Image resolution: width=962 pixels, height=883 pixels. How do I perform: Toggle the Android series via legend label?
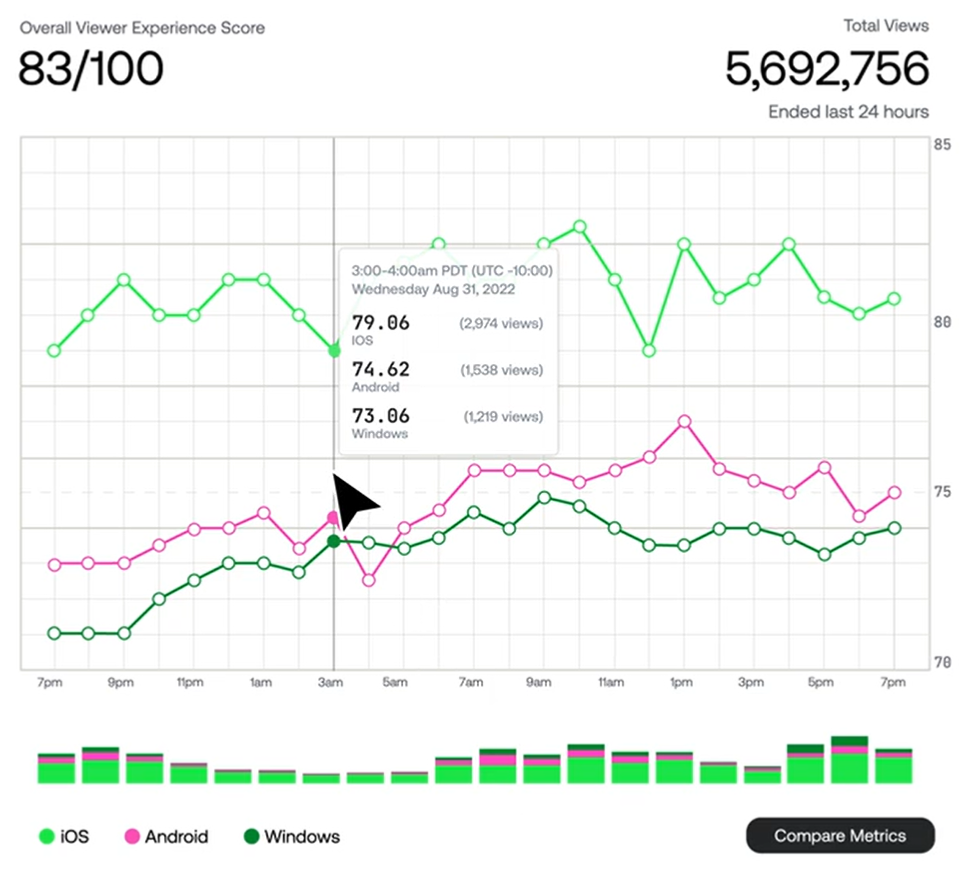click(x=176, y=837)
